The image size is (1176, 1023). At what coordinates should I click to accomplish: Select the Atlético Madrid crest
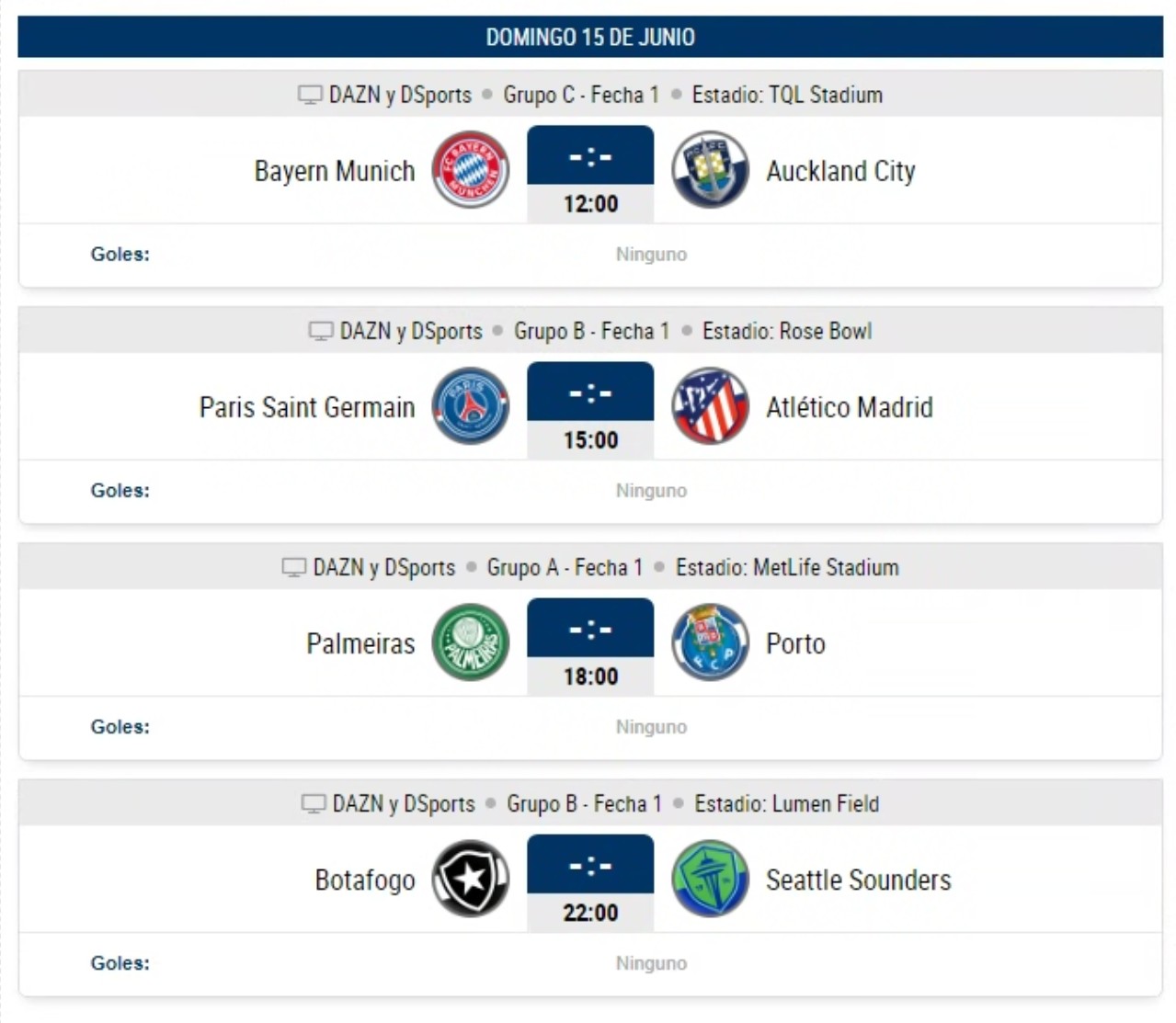pyautogui.click(x=710, y=405)
